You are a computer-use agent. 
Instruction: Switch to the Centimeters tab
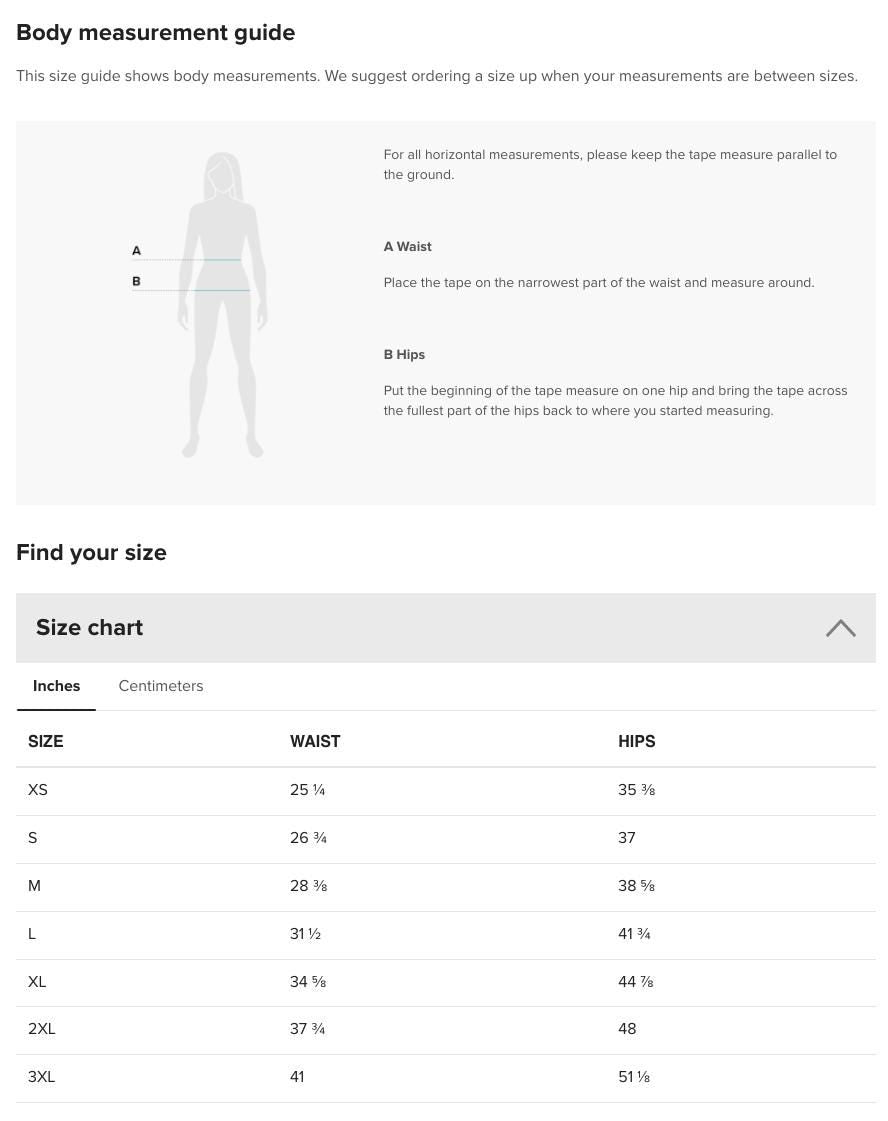tap(161, 686)
